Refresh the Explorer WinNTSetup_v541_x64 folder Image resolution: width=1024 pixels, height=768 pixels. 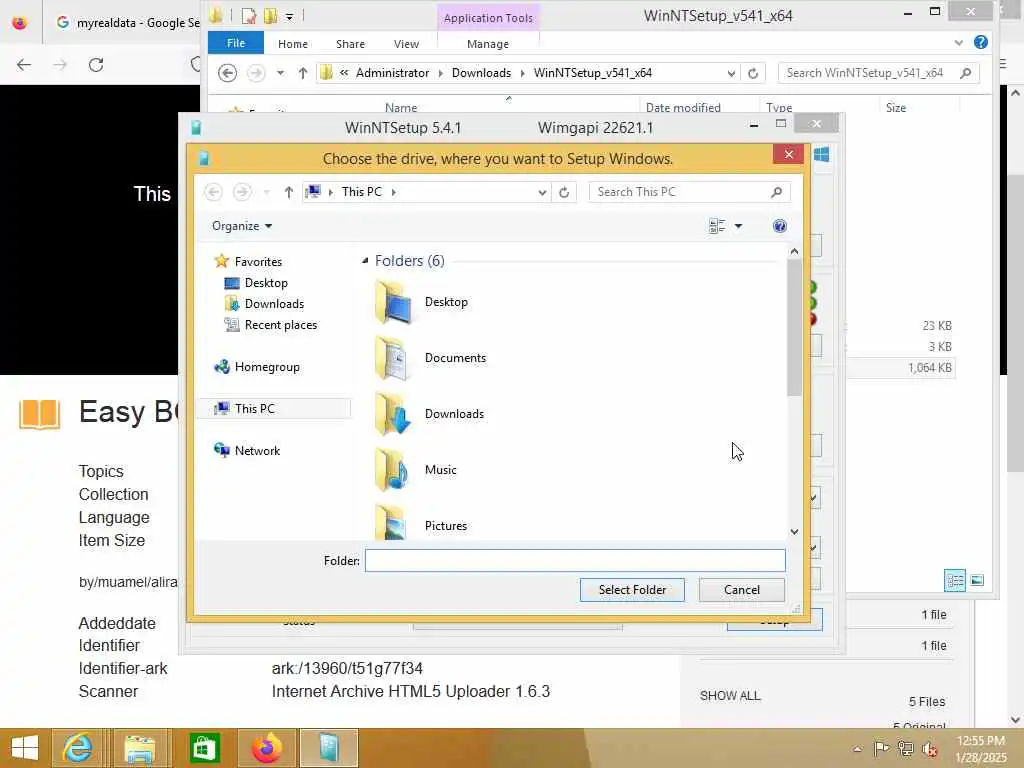tap(753, 73)
